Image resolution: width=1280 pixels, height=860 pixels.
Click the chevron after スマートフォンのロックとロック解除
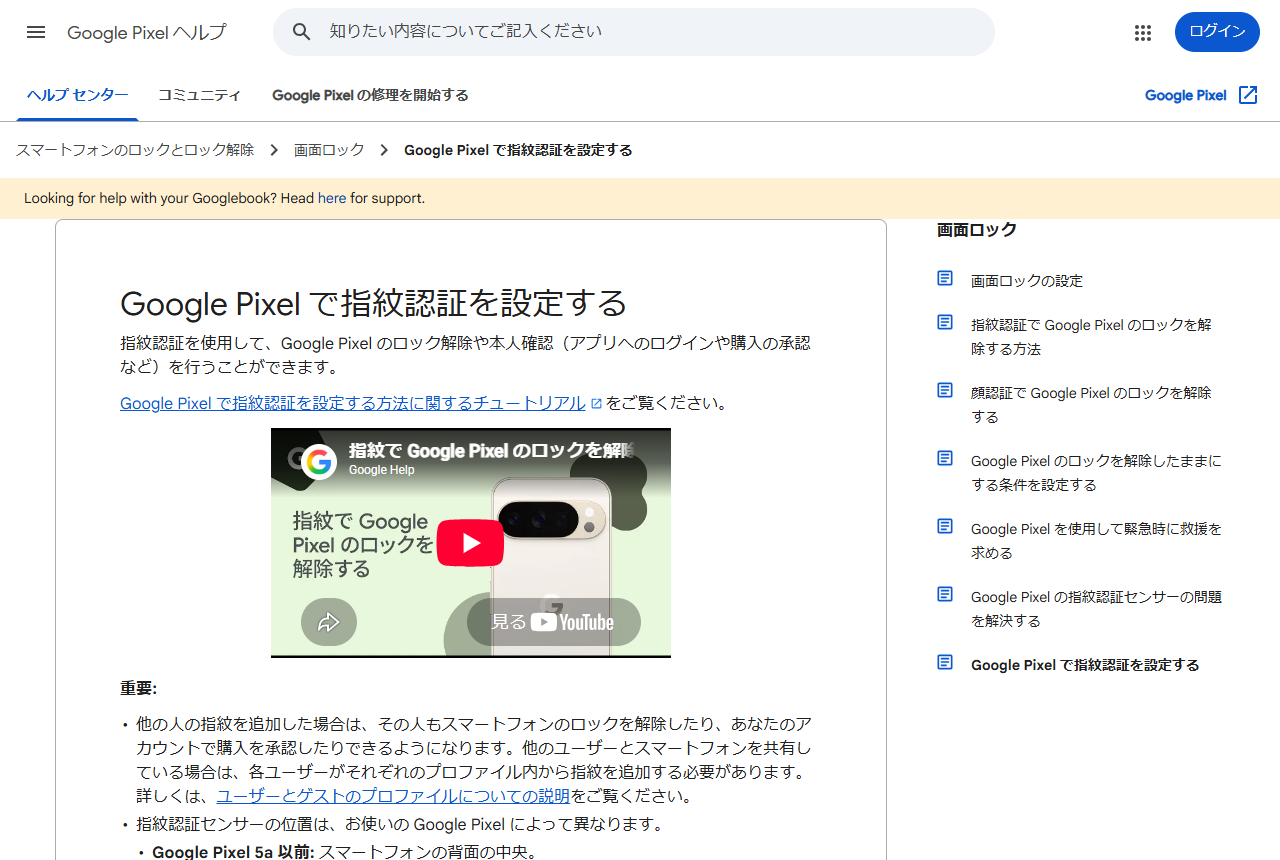coord(274,150)
